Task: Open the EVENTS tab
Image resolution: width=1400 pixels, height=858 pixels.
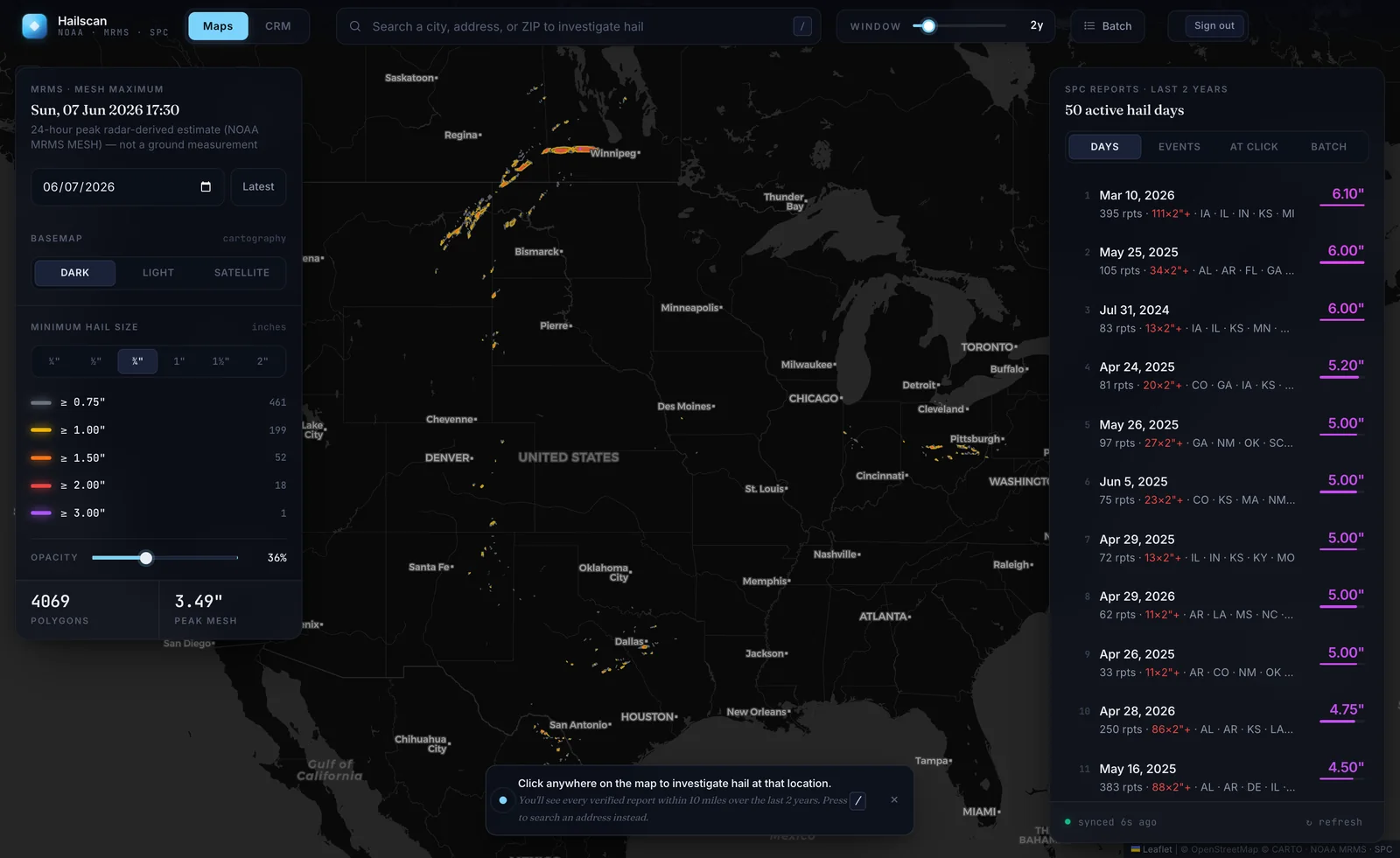Action: 1179,147
